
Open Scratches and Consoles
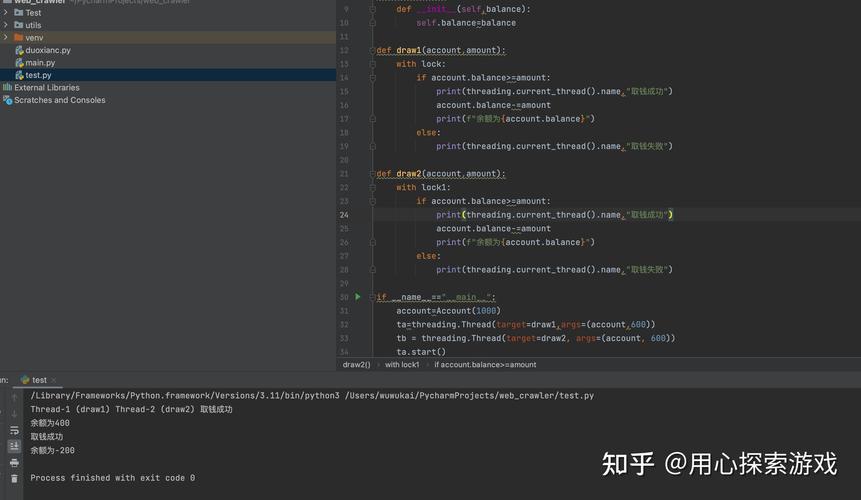click(60, 100)
